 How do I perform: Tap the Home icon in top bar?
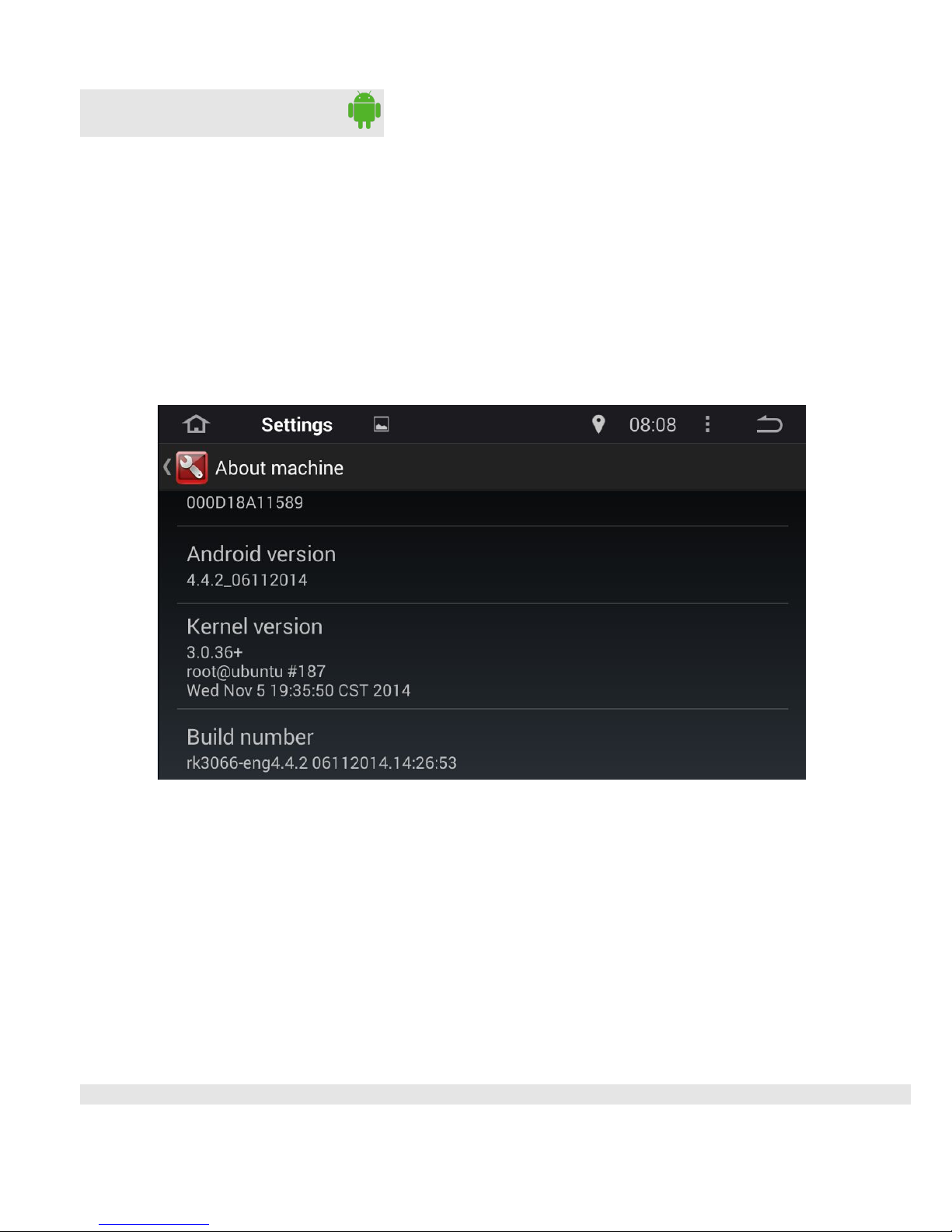pyautogui.click(x=197, y=424)
